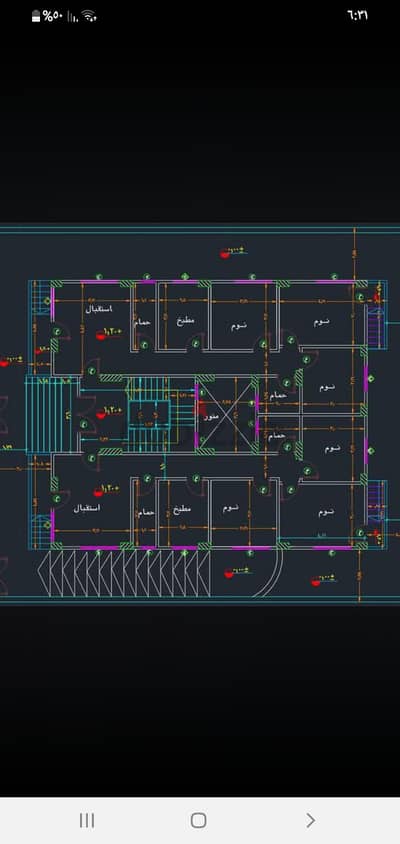Tap the battery percentage text
The height and width of the screenshot is (844, 400).
pyautogui.click(x=53, y=16)
